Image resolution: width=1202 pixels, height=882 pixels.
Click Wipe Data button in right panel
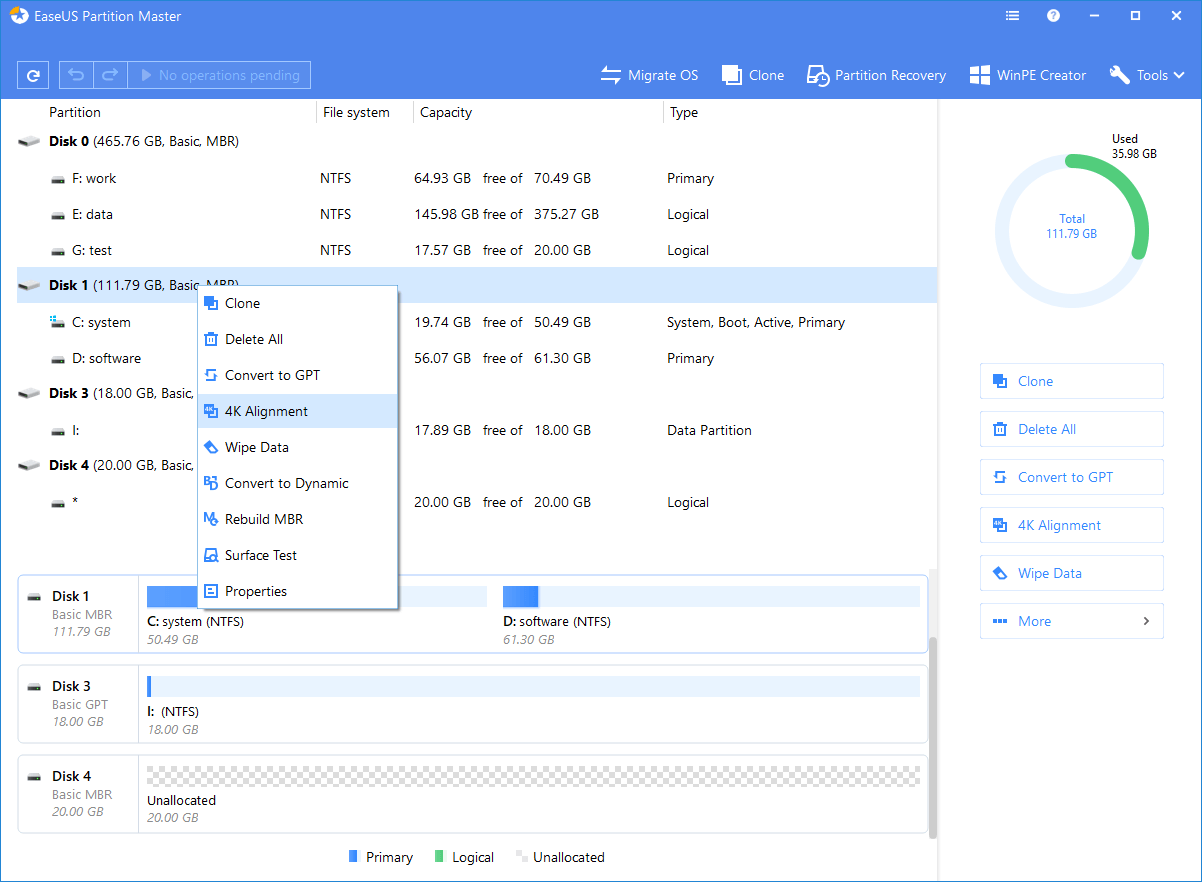(x=1071, y=573)
